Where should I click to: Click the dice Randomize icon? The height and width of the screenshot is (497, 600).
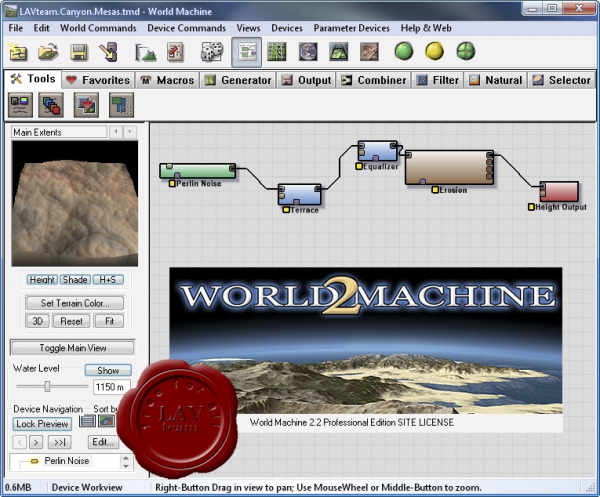[x=212, y=52]
